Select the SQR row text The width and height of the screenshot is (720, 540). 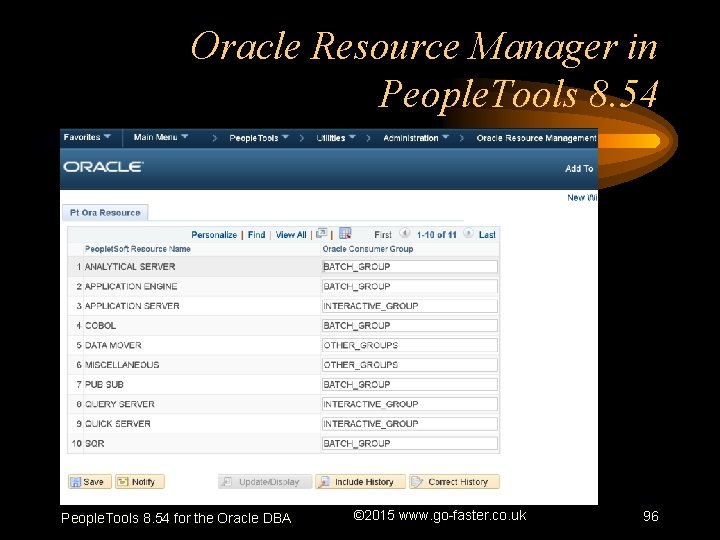tap(94, 444)
